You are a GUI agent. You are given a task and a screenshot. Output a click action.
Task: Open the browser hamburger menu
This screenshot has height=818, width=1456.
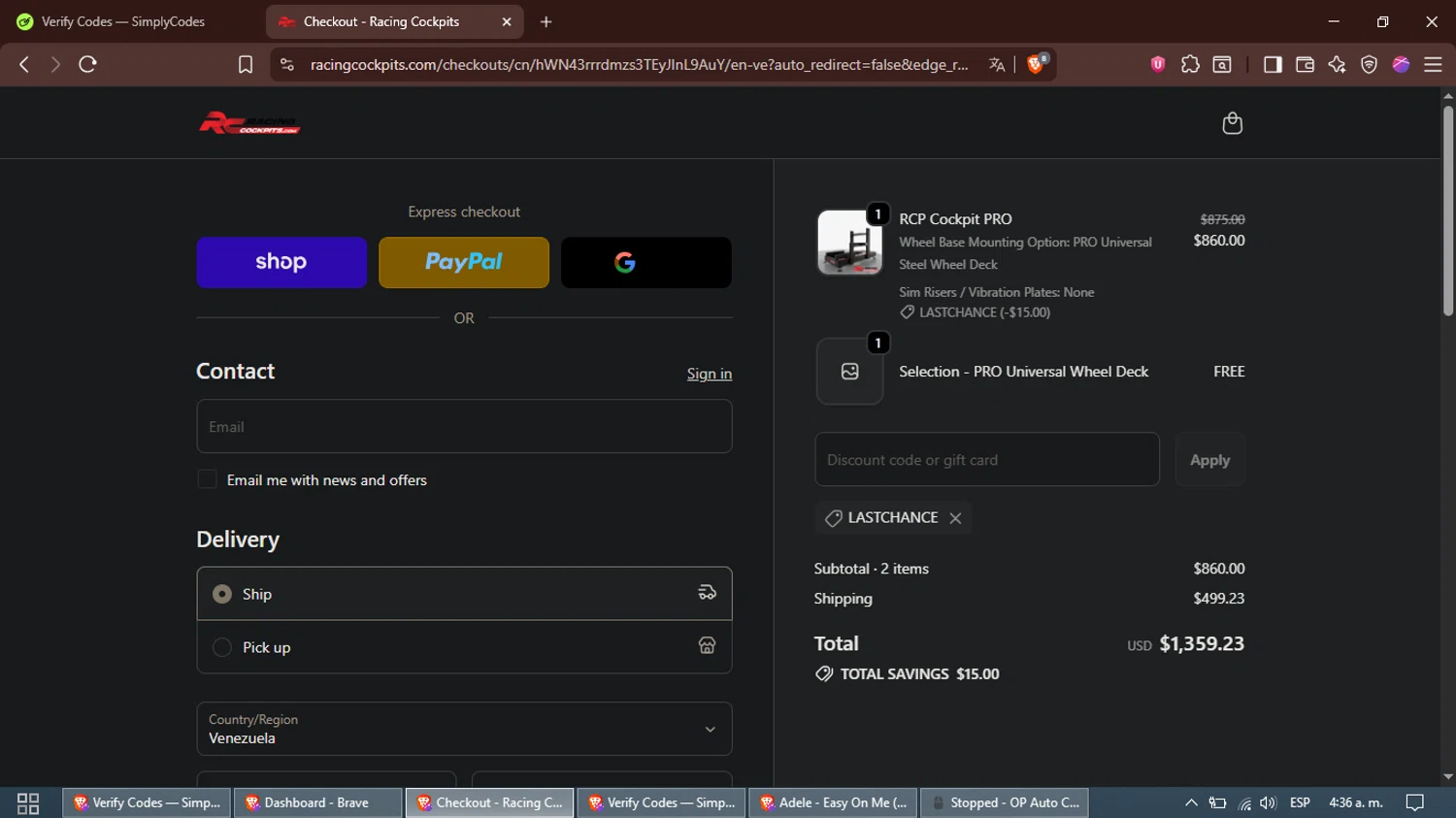pyautogui.click(x=1433, y=64)
